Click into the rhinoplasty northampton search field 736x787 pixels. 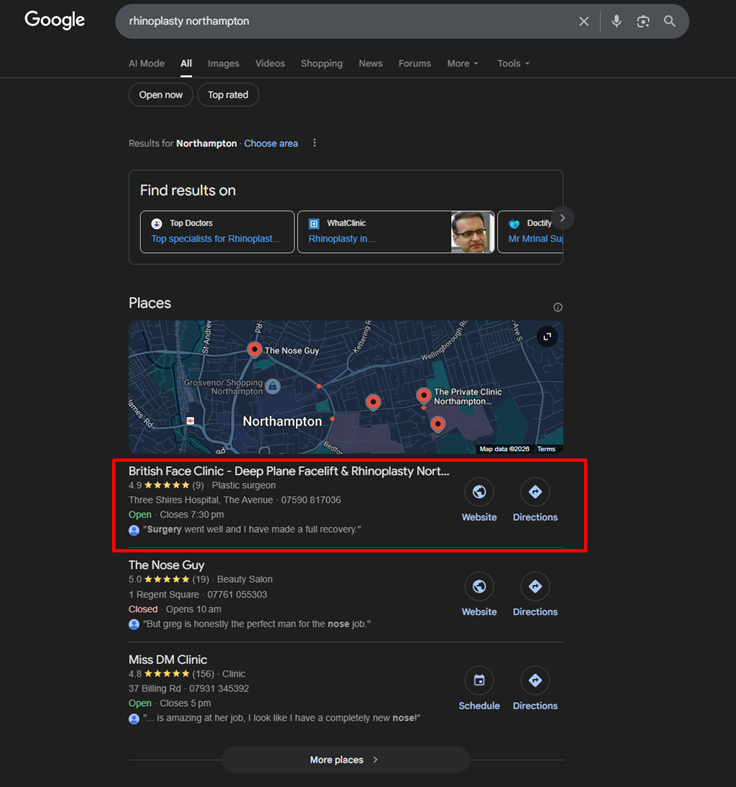[x=346, y=21]
